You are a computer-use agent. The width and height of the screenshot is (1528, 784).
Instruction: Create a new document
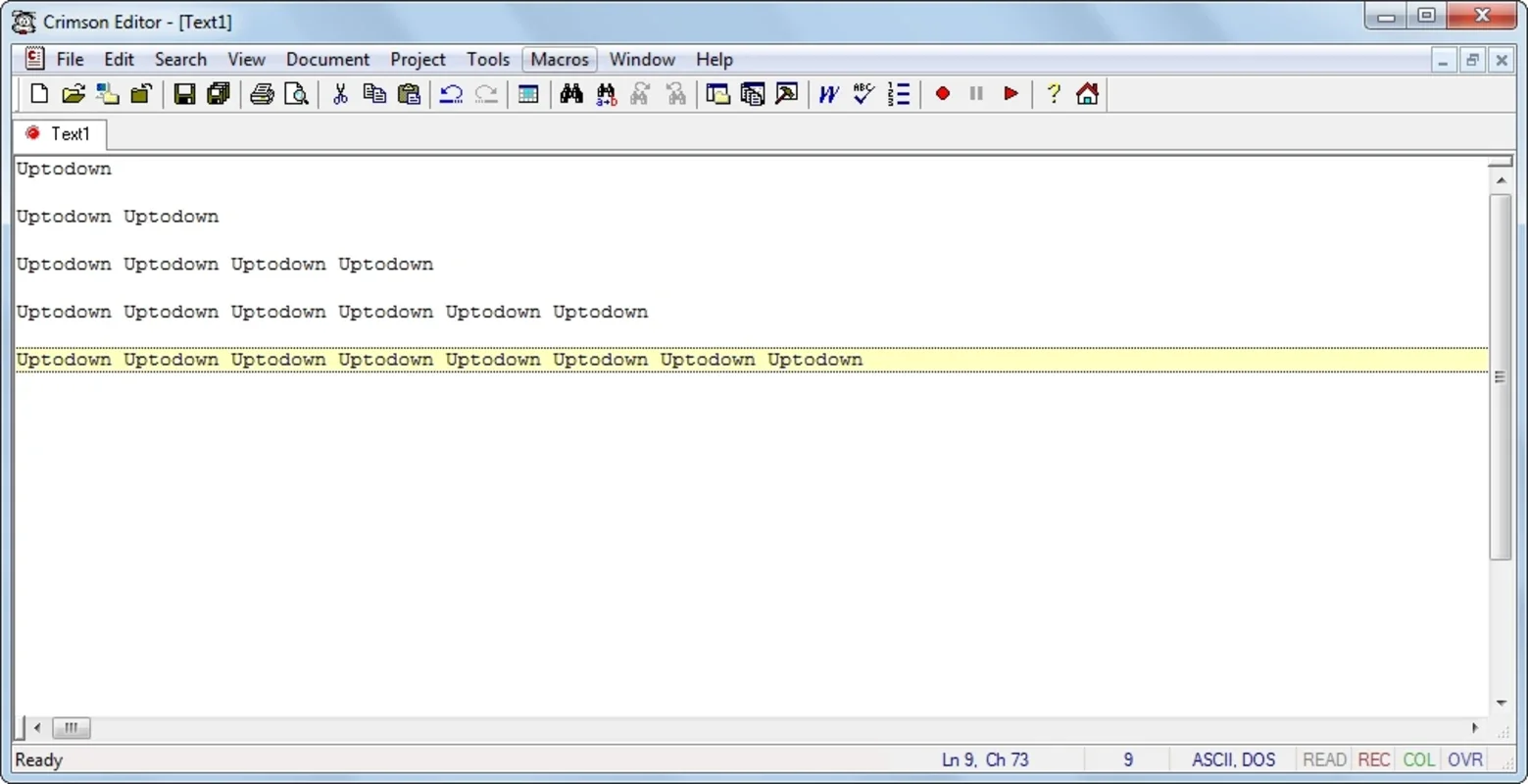click(39, 94)
